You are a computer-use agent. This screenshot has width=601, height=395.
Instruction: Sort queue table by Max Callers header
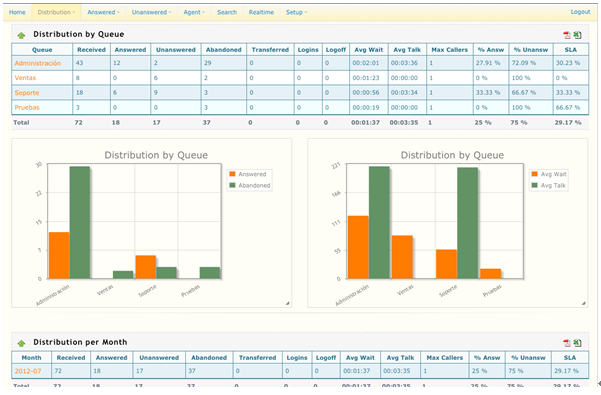pos(450,50)
